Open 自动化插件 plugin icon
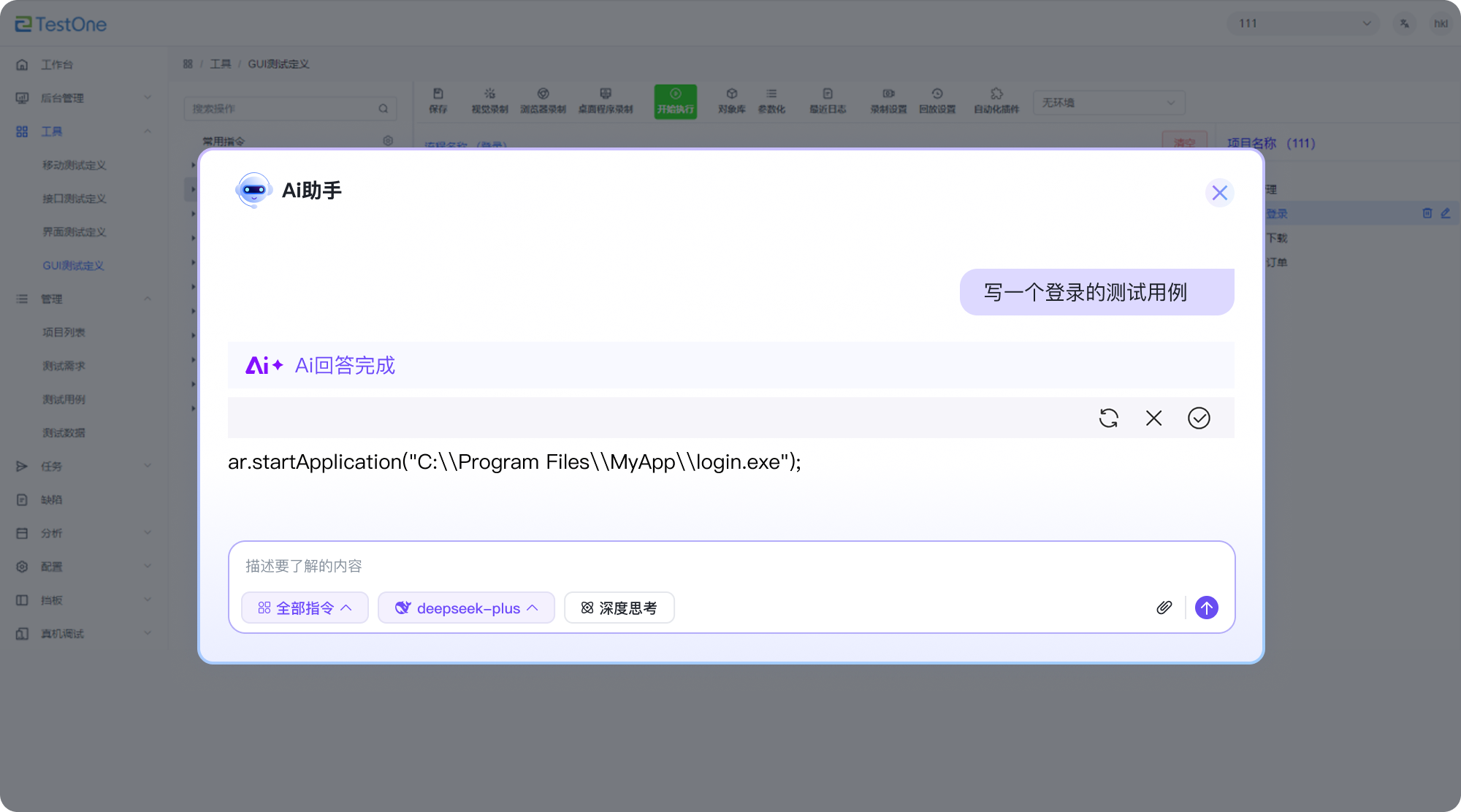 coord(996,101)
